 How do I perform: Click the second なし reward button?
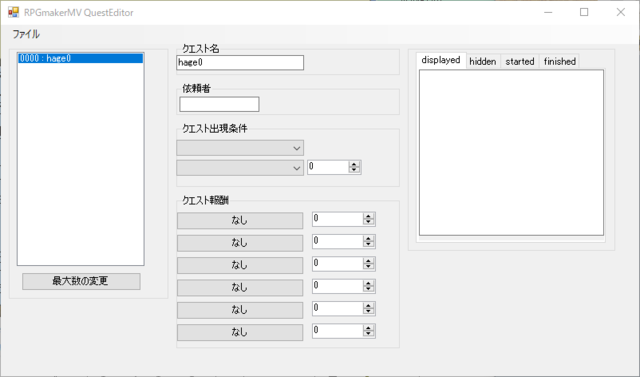click(x=240, y=243)
